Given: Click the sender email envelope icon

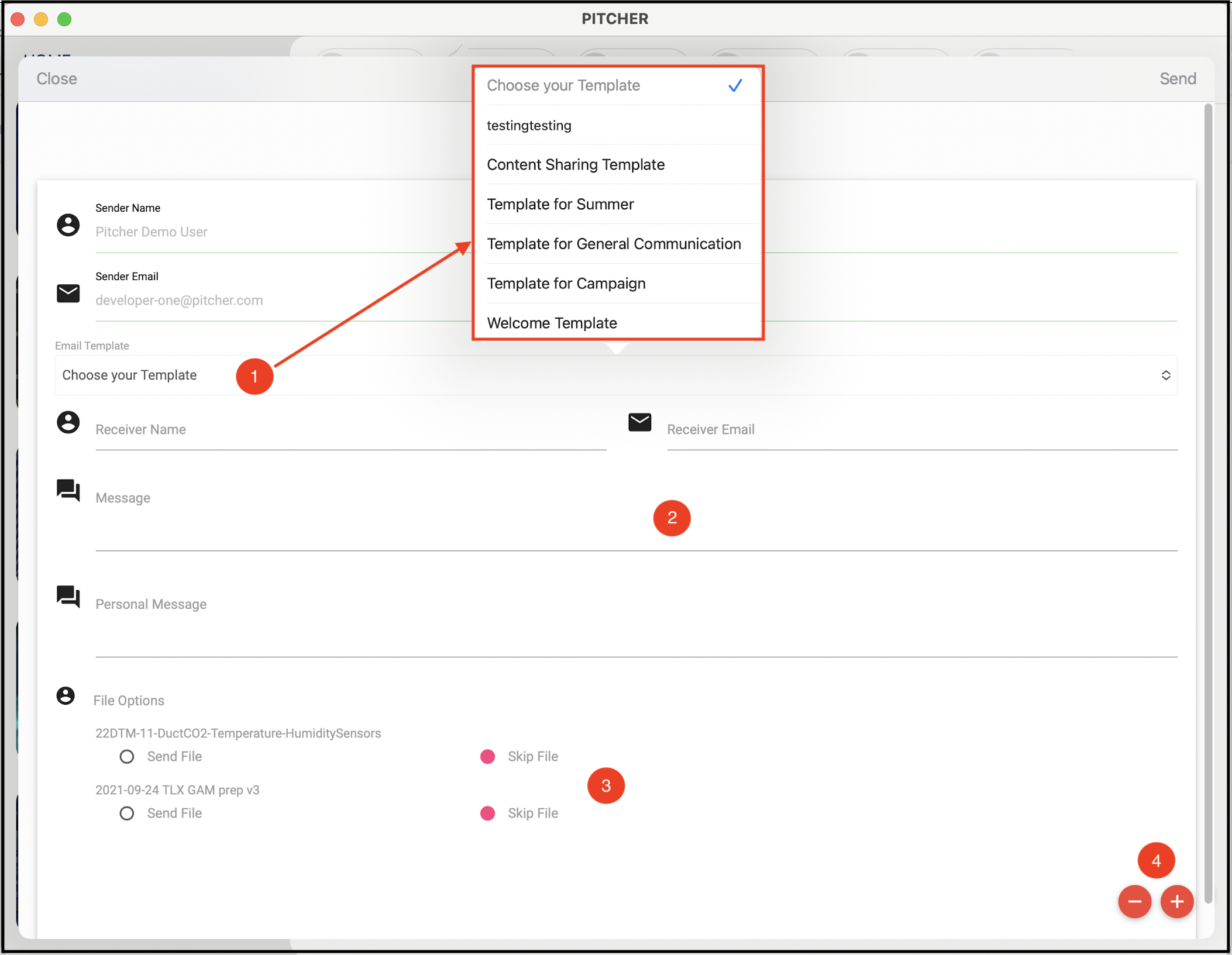Looking at the screenshot, I should [x=68, y=293].
